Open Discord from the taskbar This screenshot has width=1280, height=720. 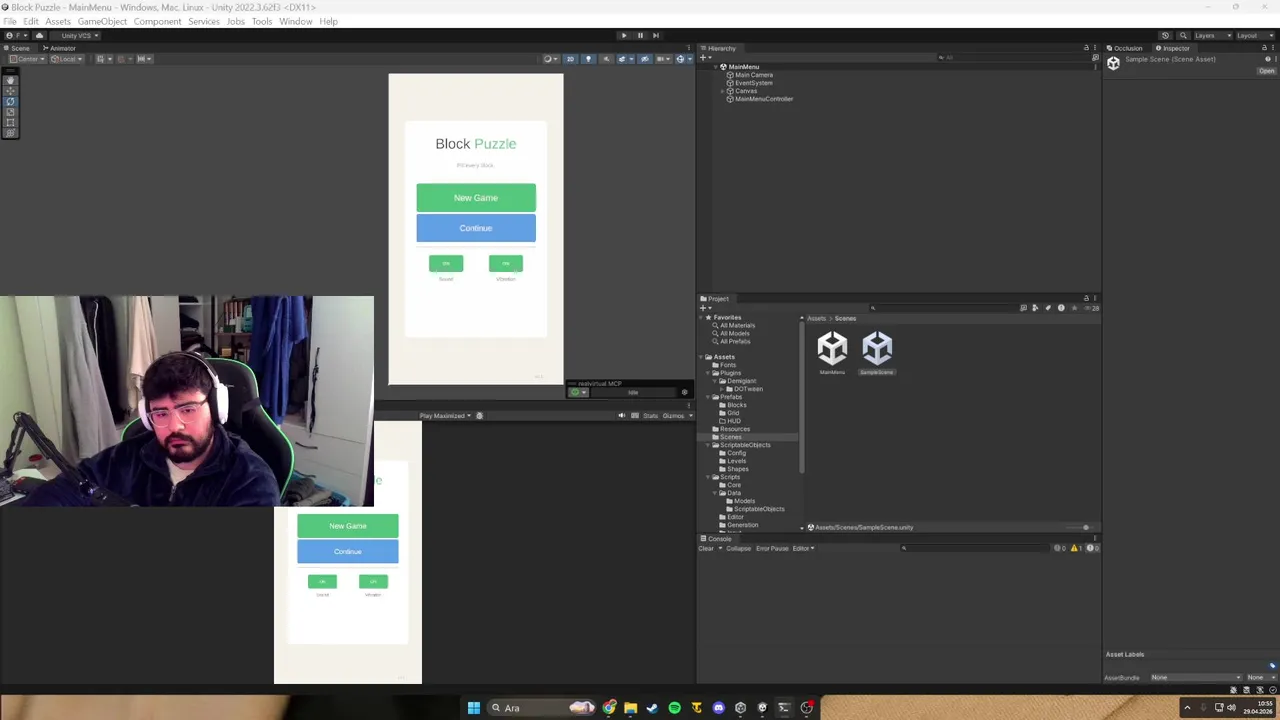[x=718, y=708]
